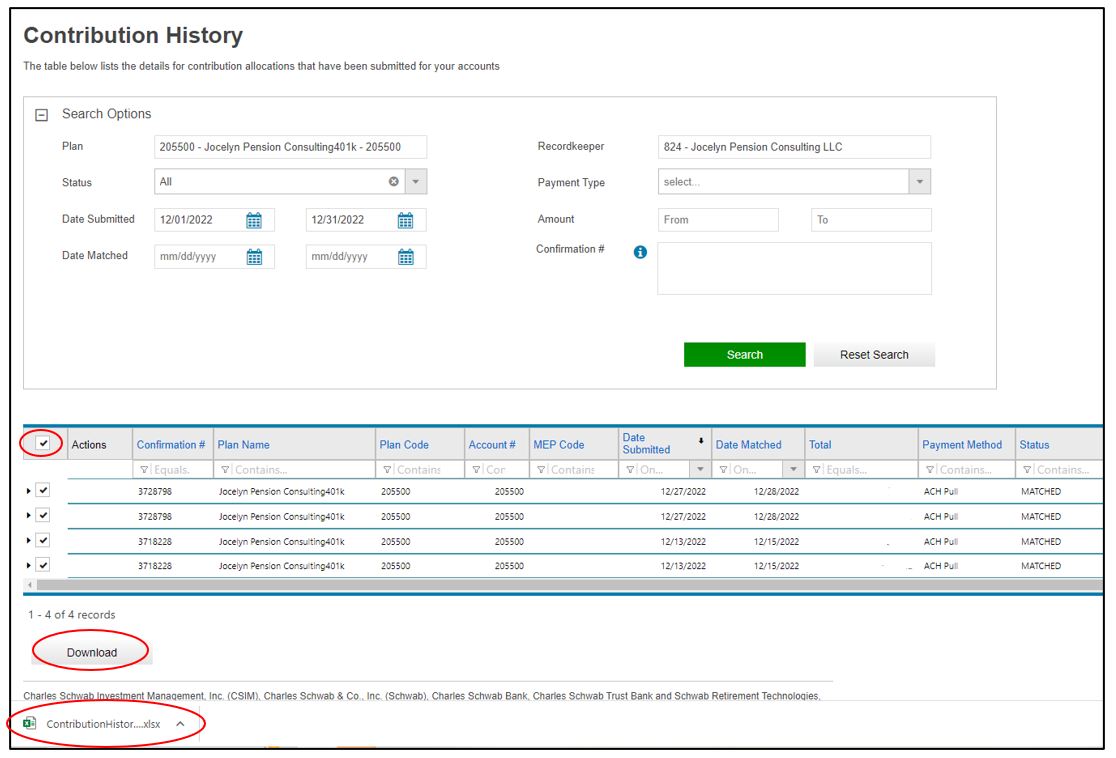Open calendar for Date Matched start date
This screenshot has width=1116, height=758.
(254, 257)
